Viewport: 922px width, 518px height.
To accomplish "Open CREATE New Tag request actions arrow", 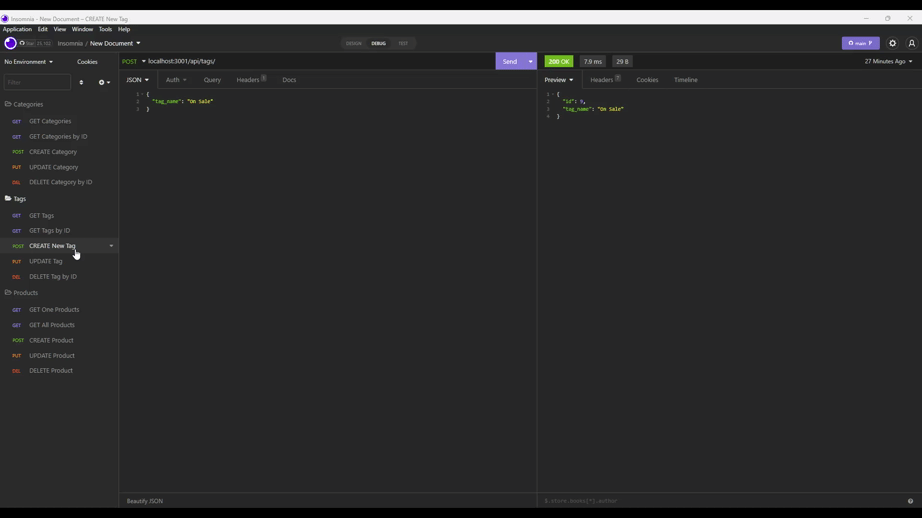I will pos(111,246).
